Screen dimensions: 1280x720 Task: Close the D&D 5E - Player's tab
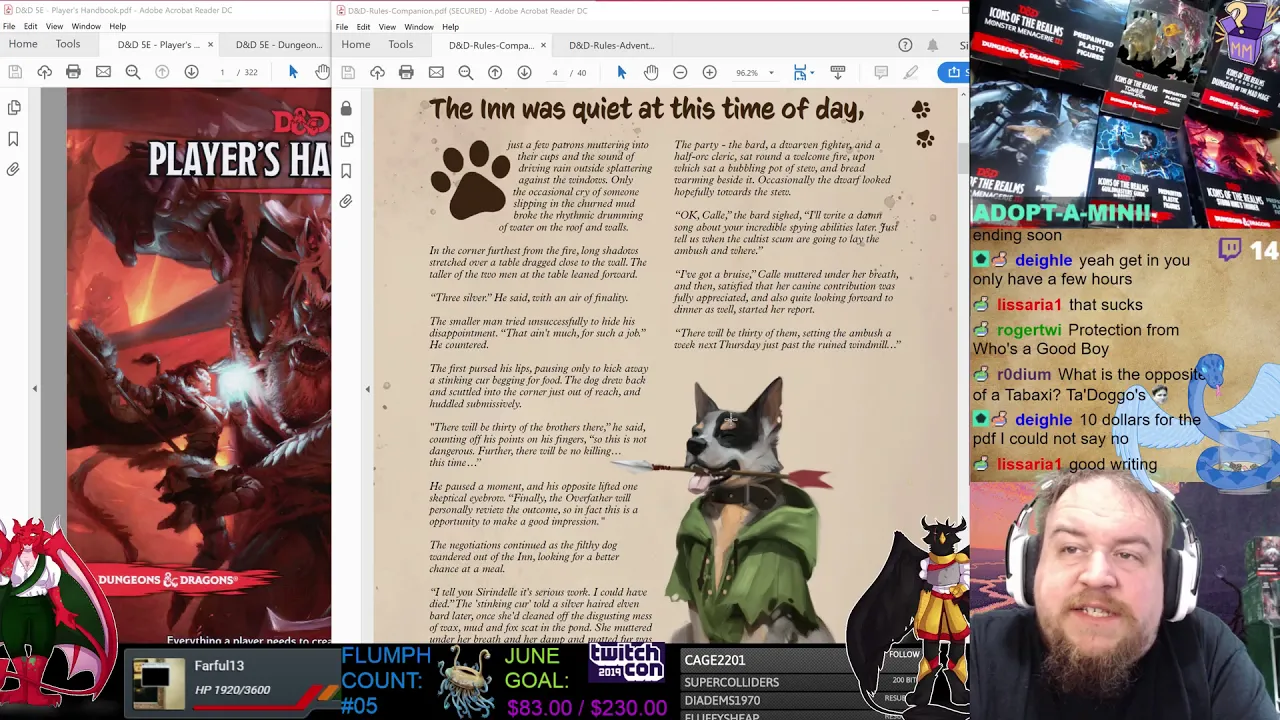pyautogui.click(x=210, y=45)
